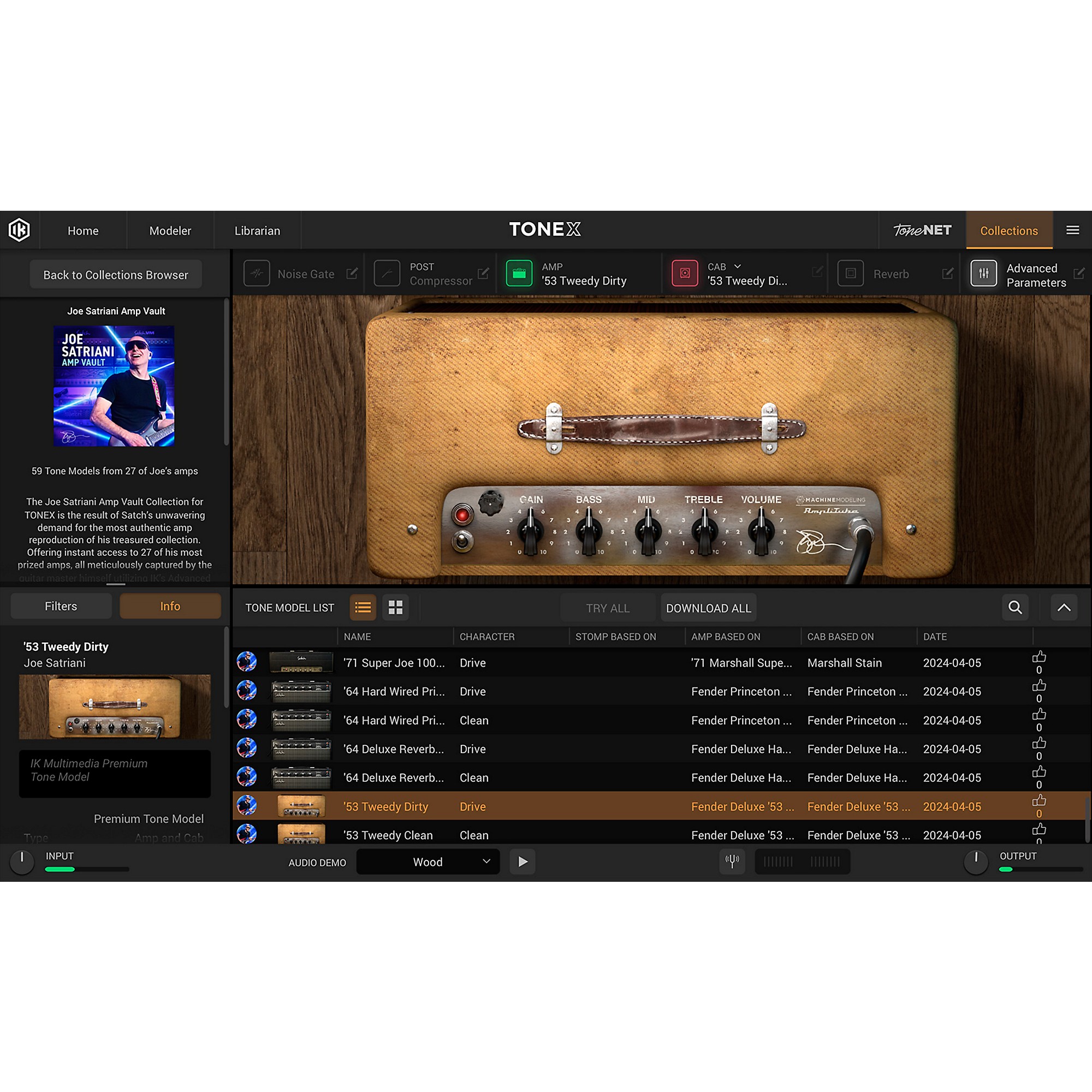This screenshot has height=1092, width=1092.
Task: Click the TRY ALL button
Action: [608, 608]
